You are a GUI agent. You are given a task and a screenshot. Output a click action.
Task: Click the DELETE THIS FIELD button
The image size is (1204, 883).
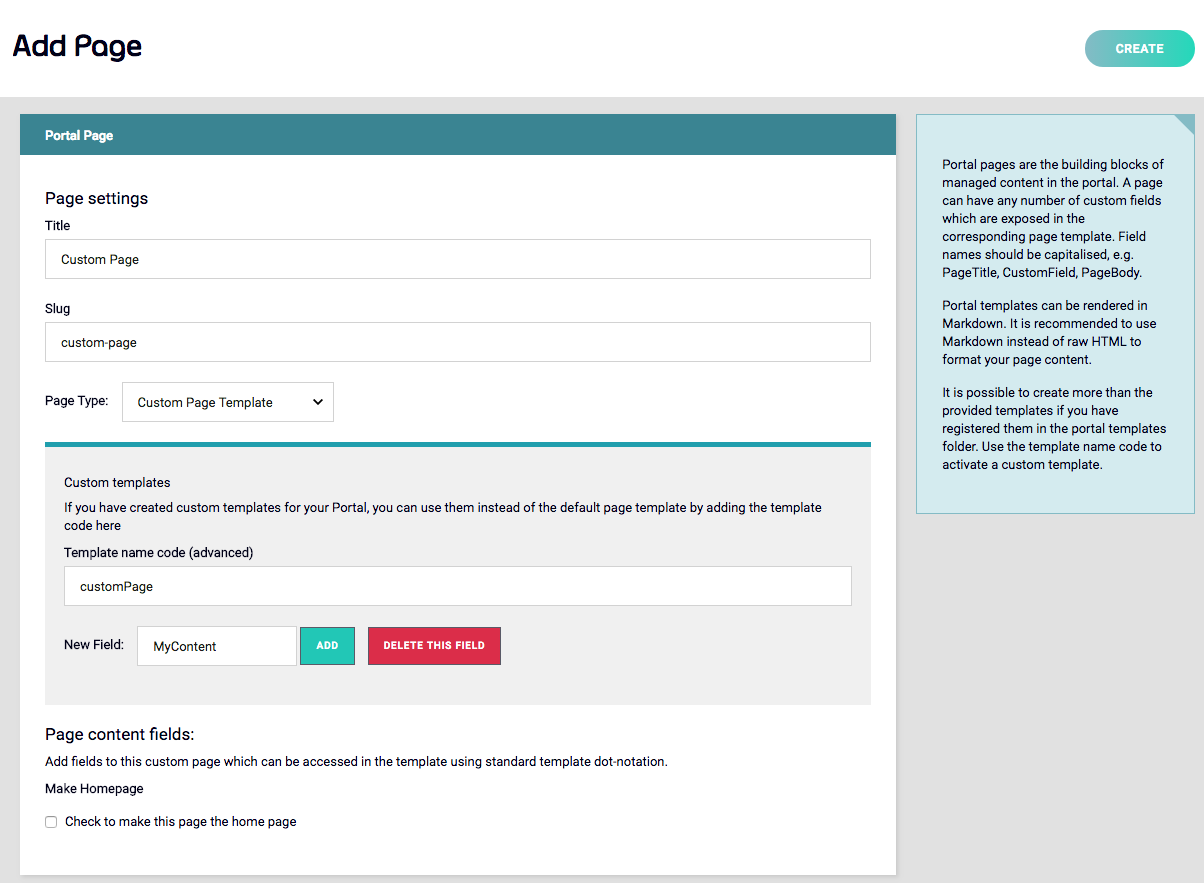pos(434,646)
